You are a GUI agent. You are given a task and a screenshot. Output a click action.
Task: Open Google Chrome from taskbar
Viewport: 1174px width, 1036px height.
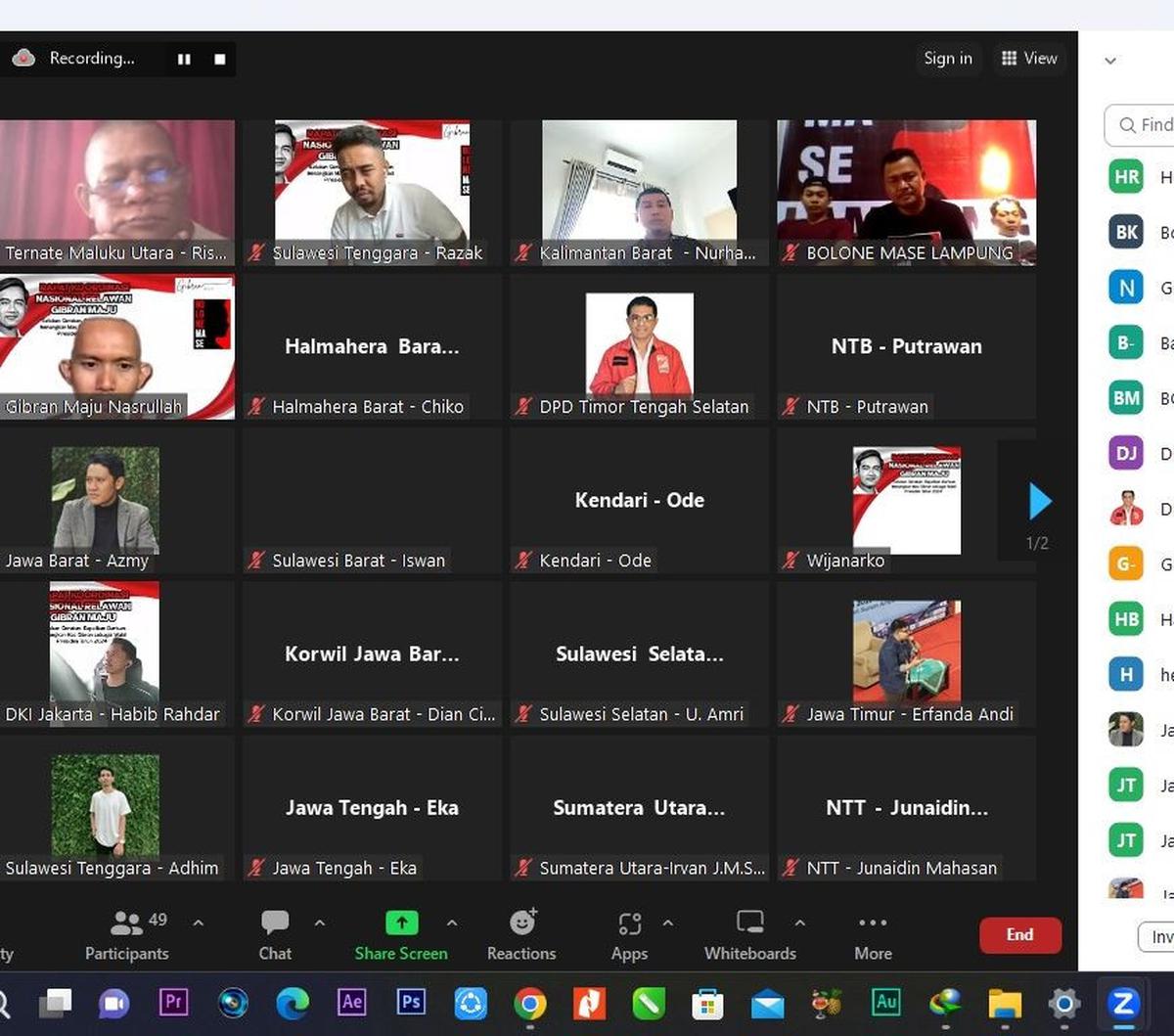point(529,1003)
